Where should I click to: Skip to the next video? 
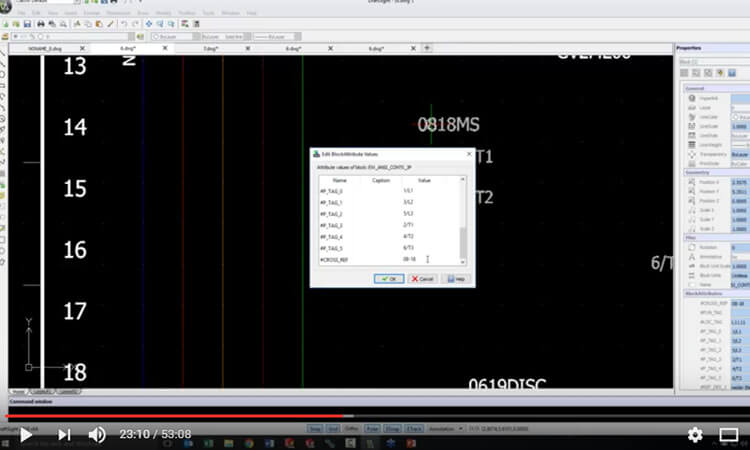[64, 435]
